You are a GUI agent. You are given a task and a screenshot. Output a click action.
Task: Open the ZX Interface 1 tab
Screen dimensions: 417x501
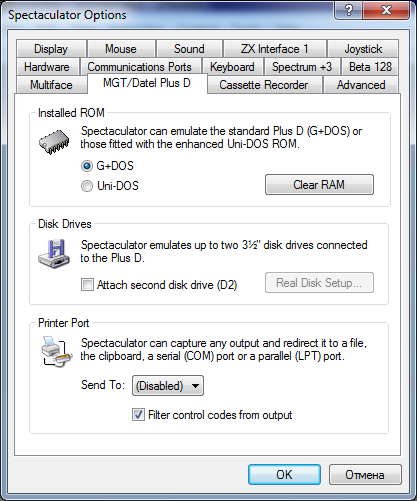click(x=275, y=49)
